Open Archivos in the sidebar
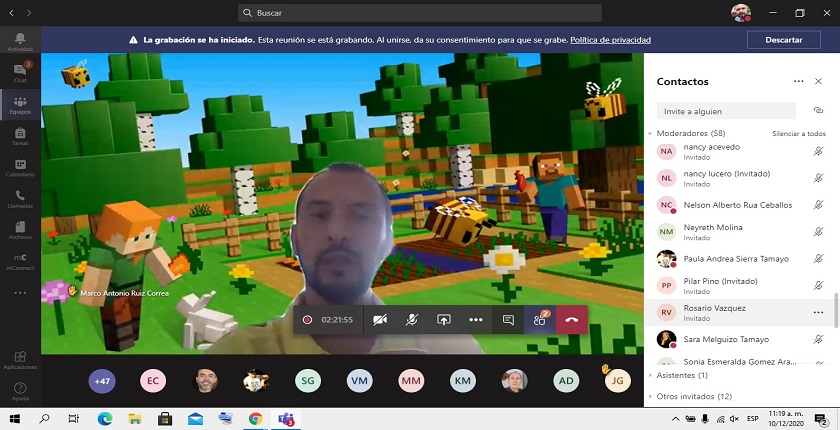The image size is (840, 430). 20,230
